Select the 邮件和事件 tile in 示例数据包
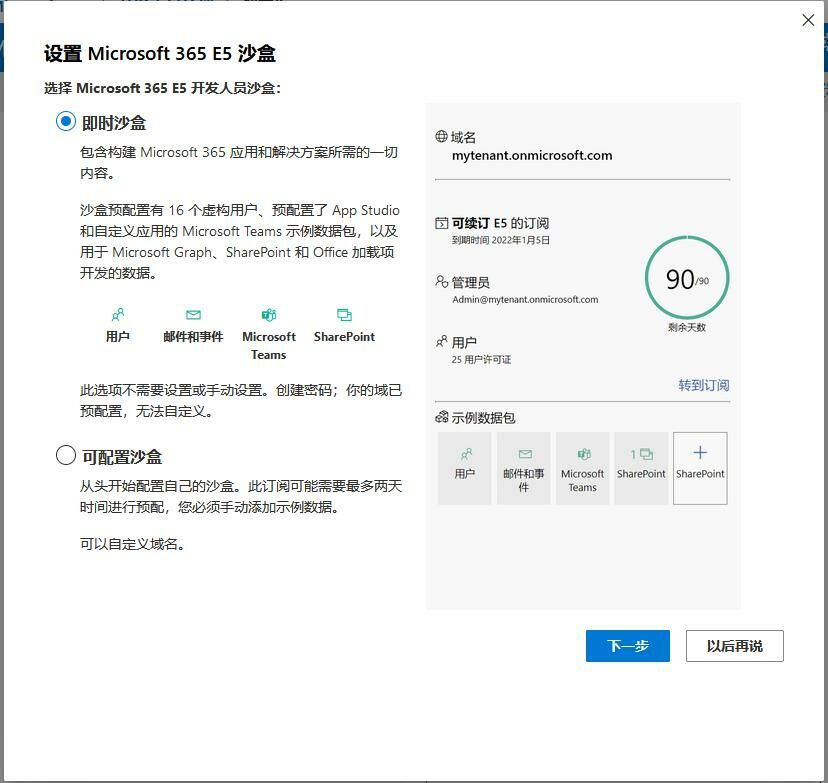The width and height of the screenshot is (828, 783). point(523,468)
